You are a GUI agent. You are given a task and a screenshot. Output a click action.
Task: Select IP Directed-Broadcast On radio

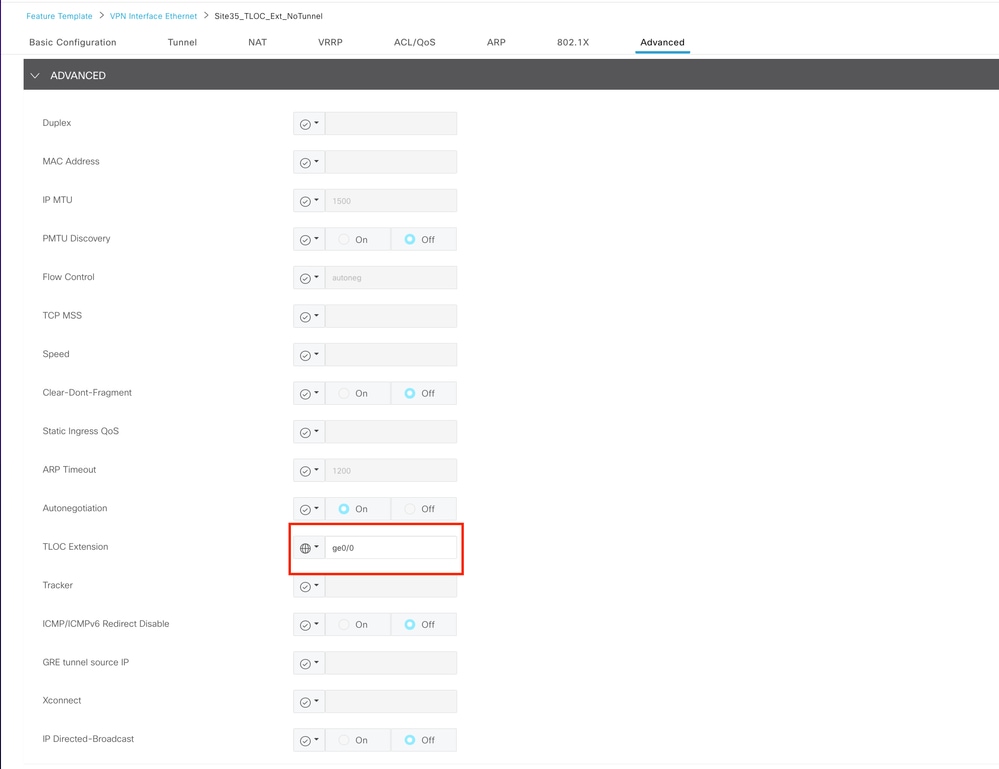pos(344,740)
